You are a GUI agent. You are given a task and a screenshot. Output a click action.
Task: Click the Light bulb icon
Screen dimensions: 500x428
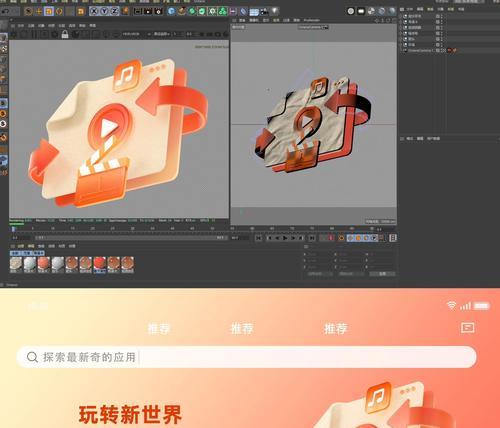pyautogui.click(x=275, y=11)
